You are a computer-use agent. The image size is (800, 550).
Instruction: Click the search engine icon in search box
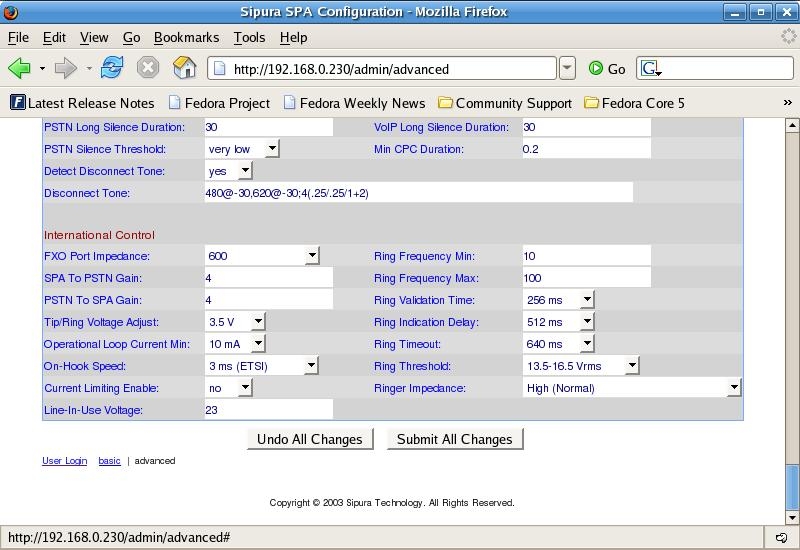point(651,68)
